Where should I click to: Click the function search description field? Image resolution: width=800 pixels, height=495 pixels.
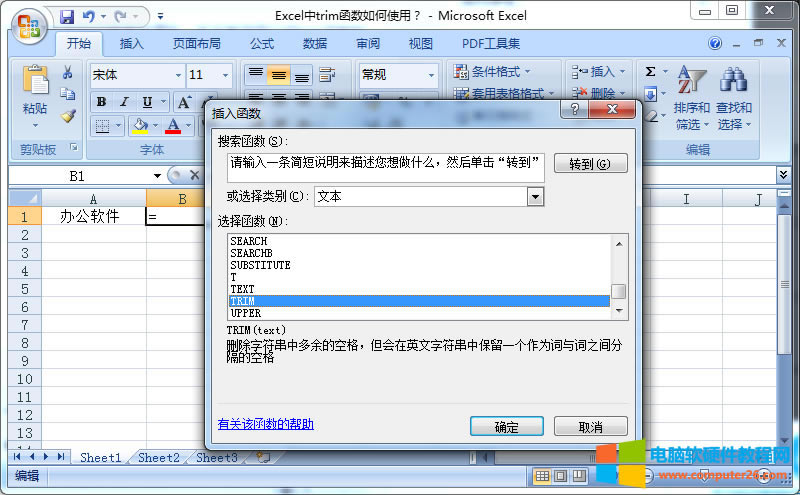(386, 167)
